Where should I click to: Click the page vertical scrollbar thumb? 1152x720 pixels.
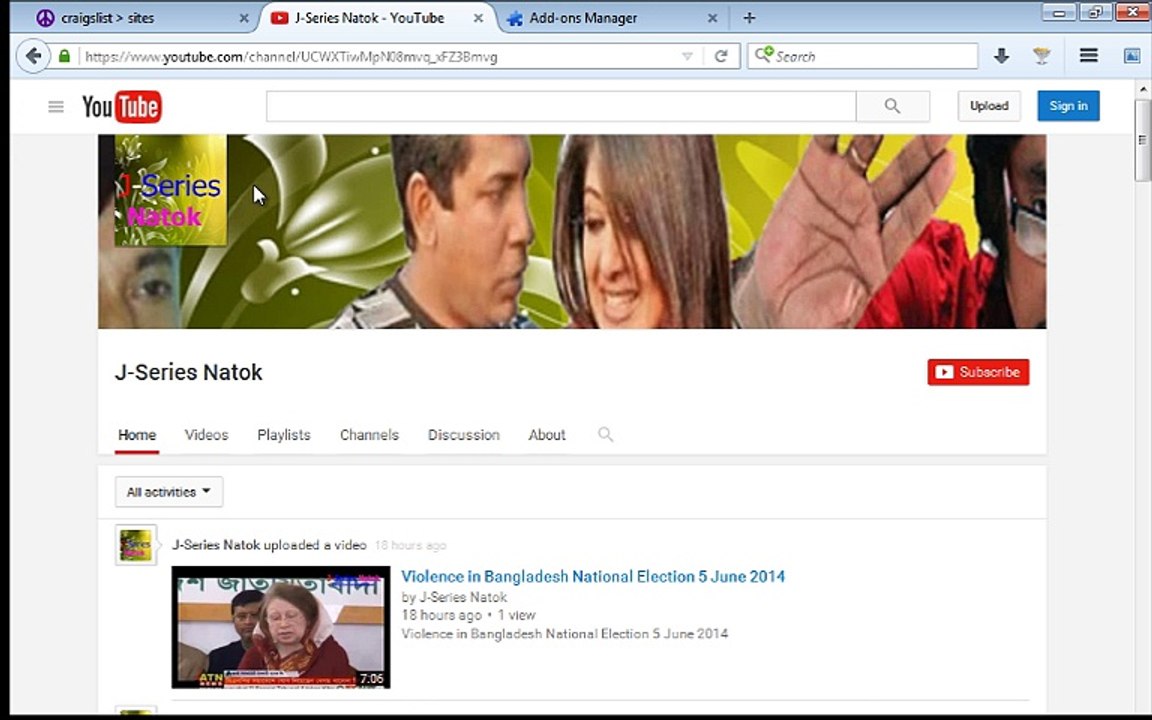tap(1142, 140)
